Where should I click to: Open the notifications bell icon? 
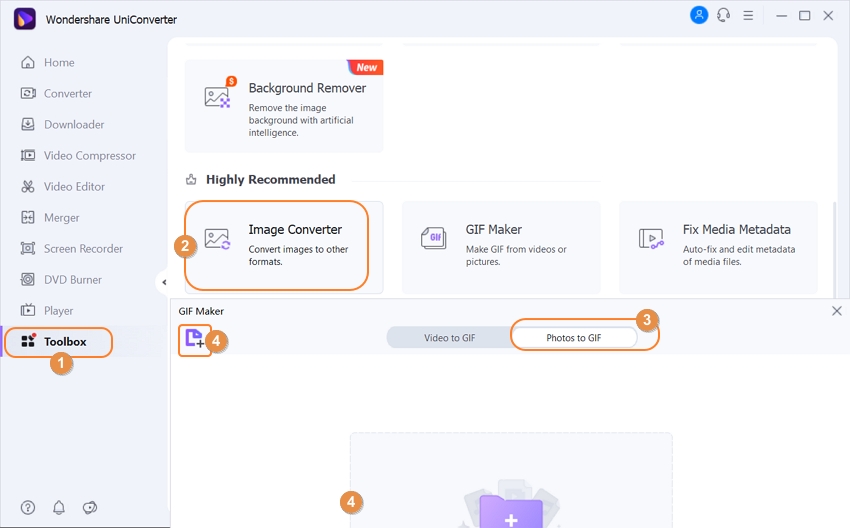tap(59, 507)
